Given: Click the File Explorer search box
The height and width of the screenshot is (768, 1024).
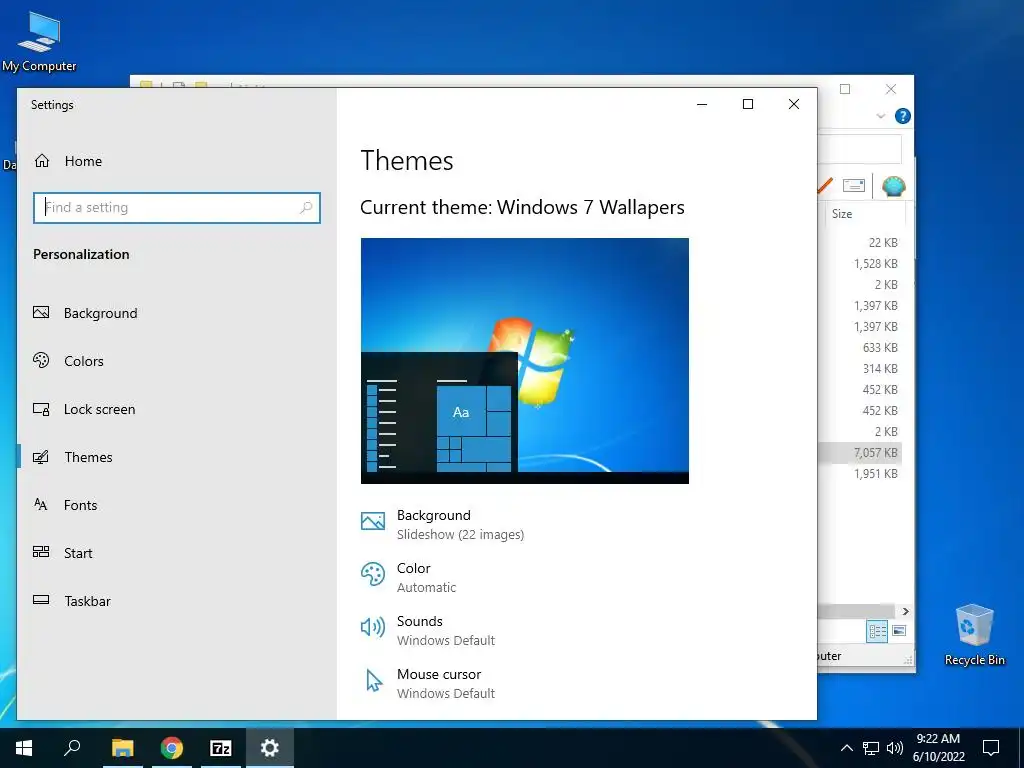Looking at the screenshot, I should (x=859, y=149).
